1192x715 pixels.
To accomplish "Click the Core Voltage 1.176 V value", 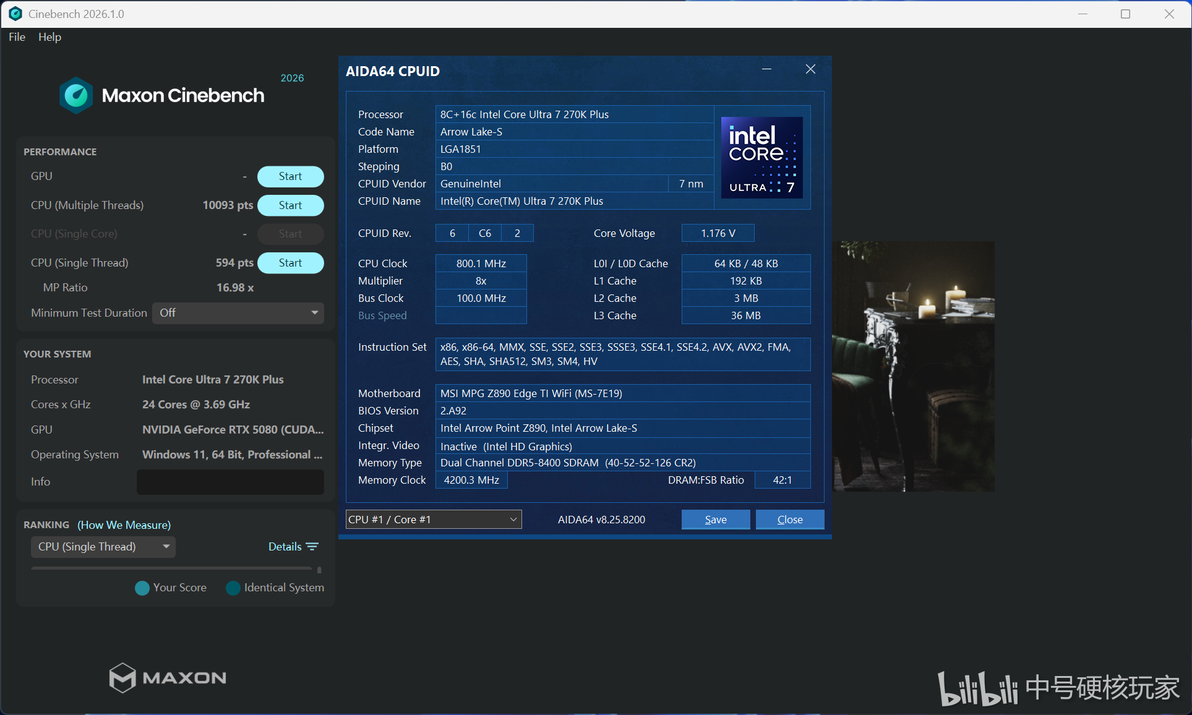I will pyautogui.click(x=718, y=233).
